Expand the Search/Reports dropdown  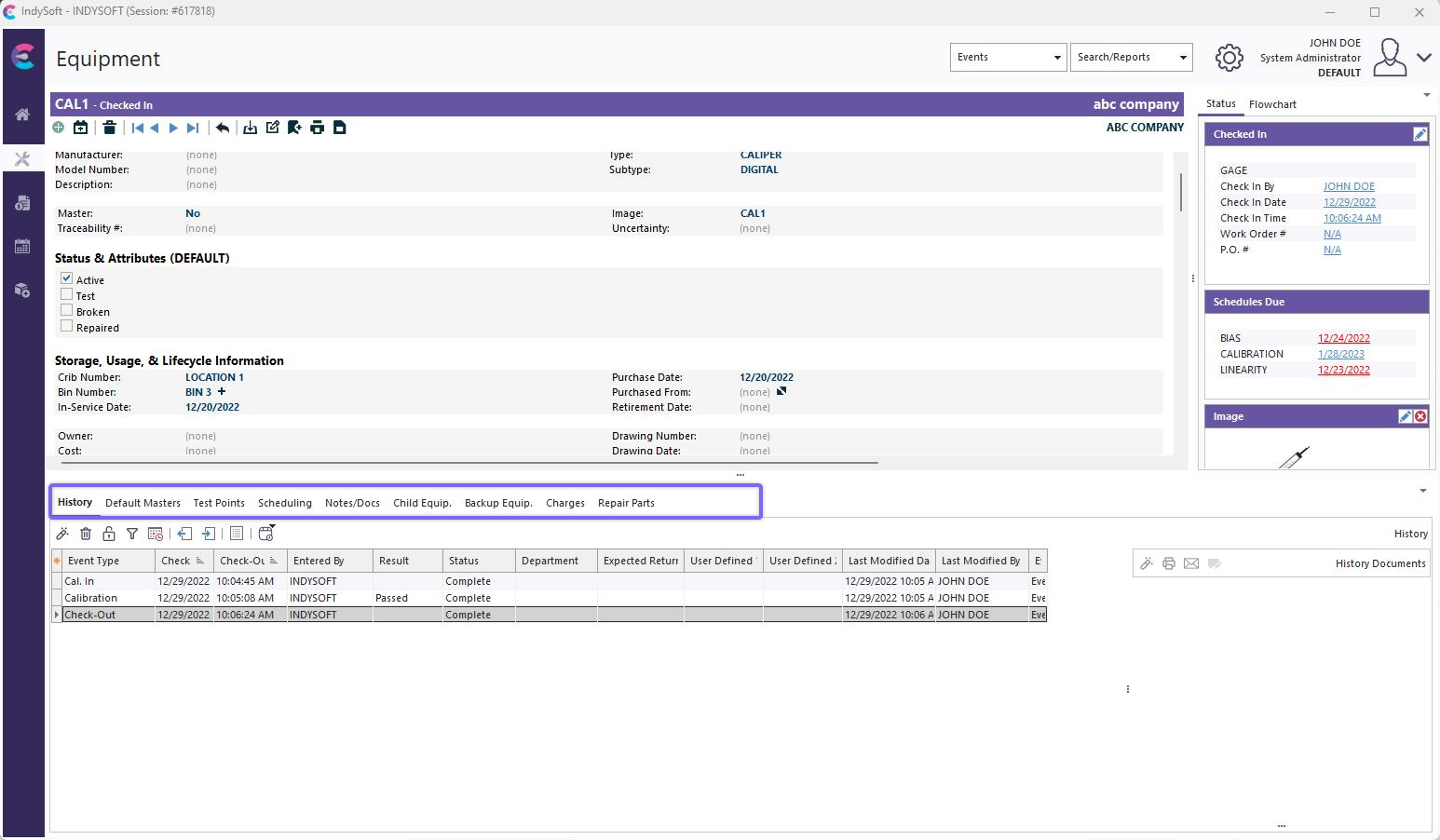tap(1131, 57)
